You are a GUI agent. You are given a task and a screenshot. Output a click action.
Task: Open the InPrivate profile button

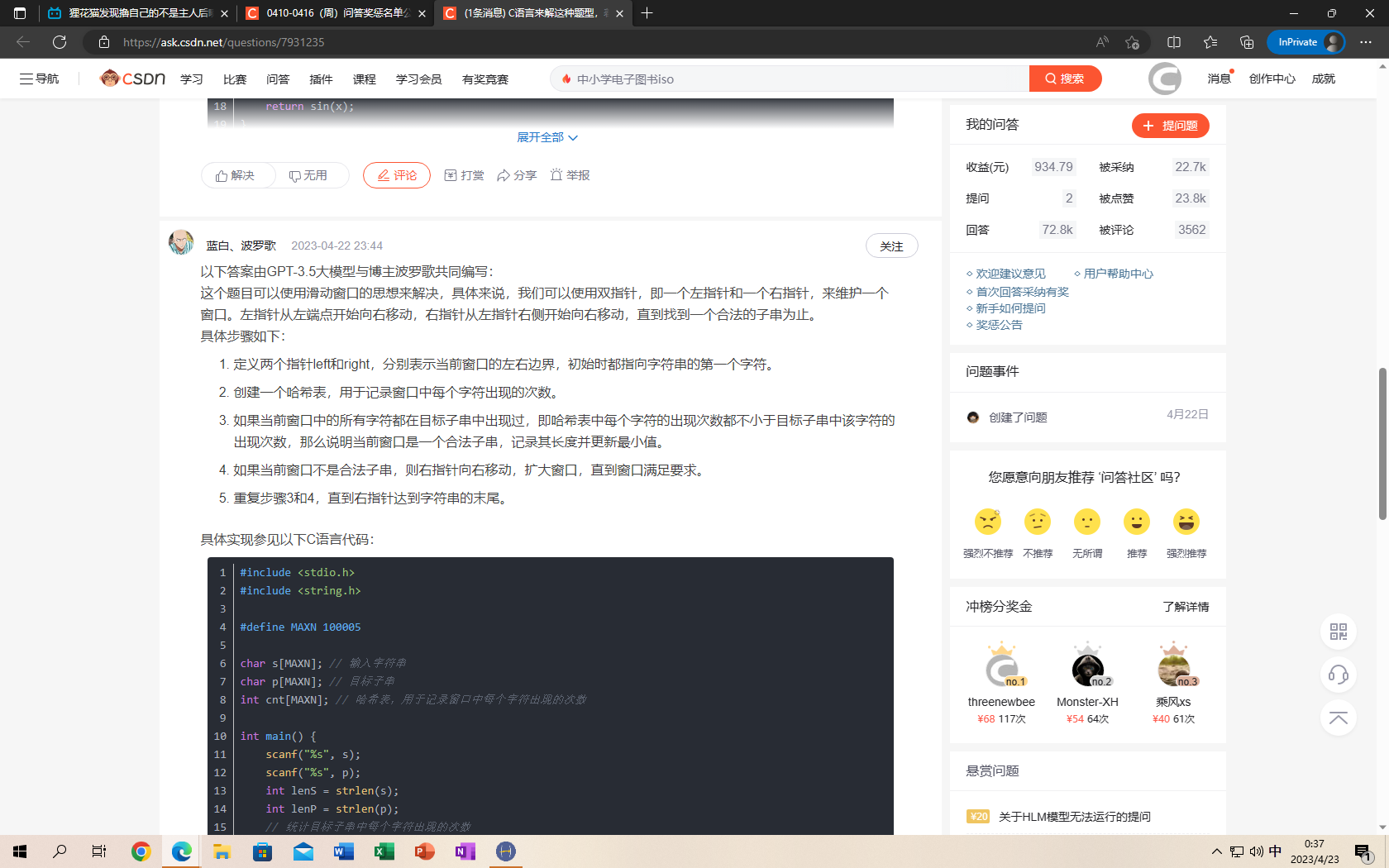click(x=1305, y=42)
